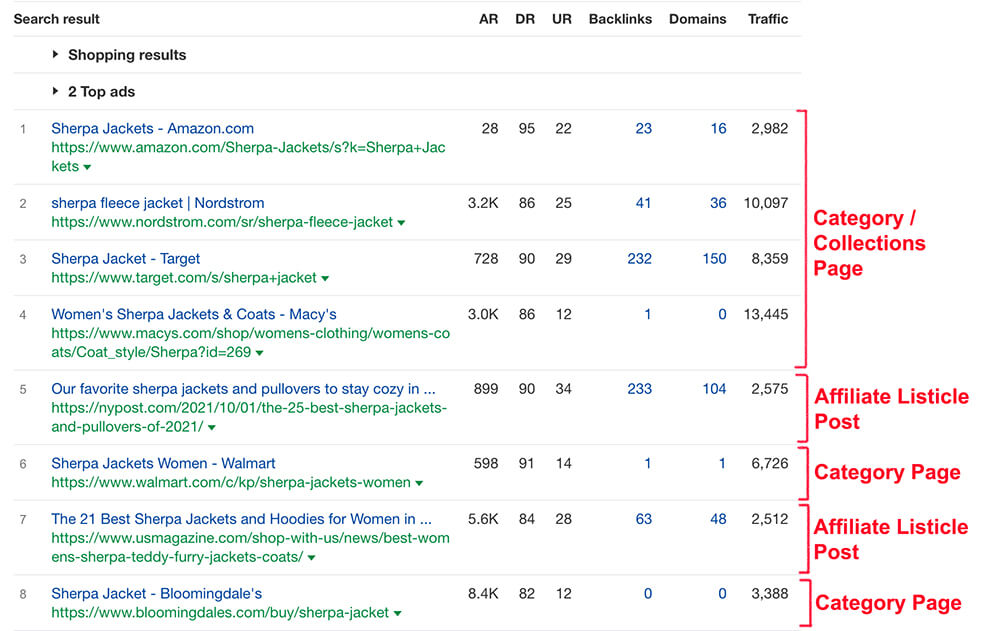Click the DR column header

tap(525, 19)
